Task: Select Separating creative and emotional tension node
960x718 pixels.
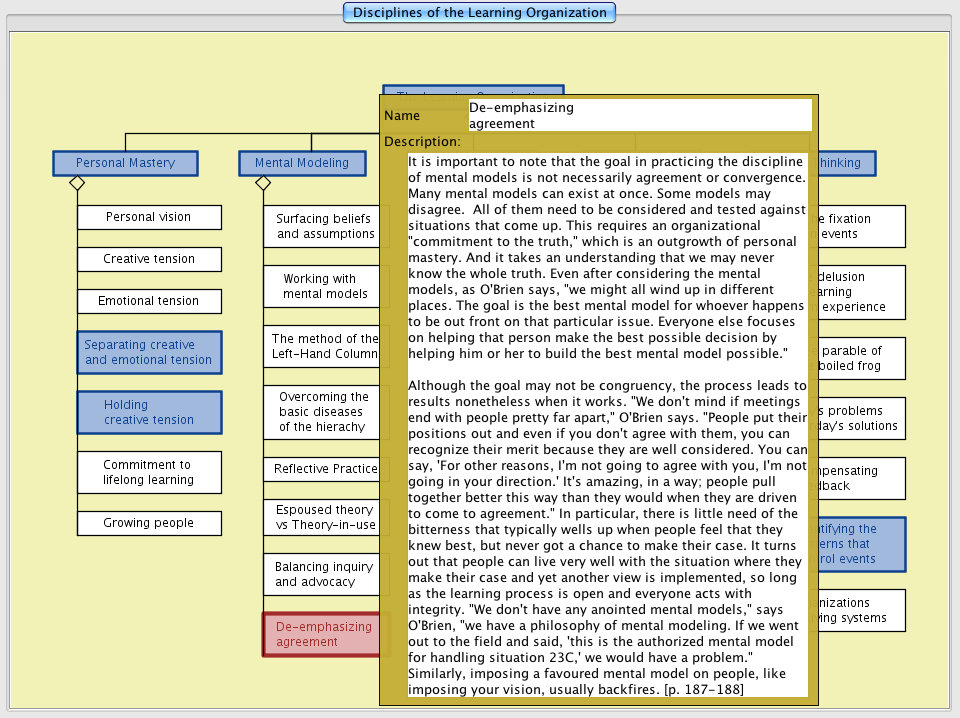Action: click(149, 352)
